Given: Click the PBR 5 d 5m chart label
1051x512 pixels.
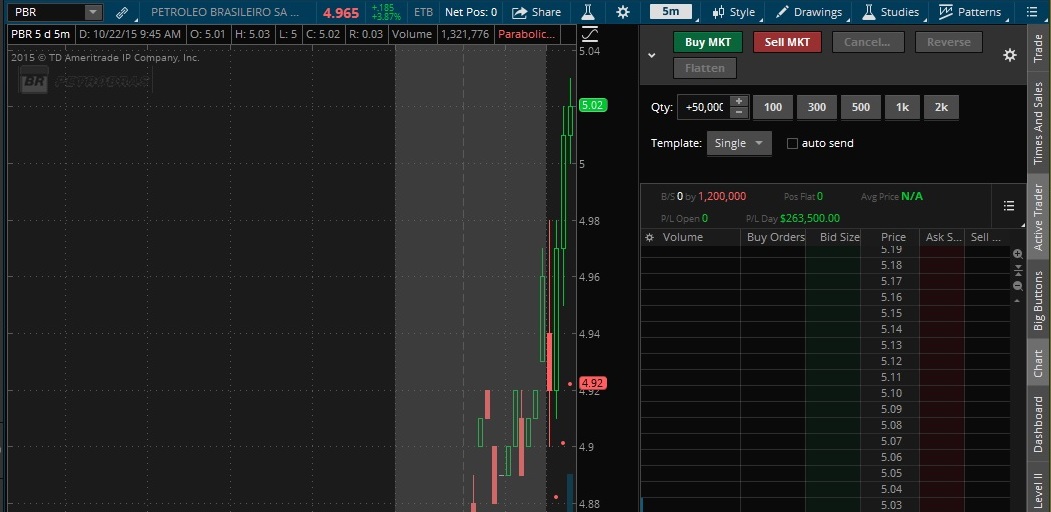Looking at the screenshot, I should [x=40, y=34].
